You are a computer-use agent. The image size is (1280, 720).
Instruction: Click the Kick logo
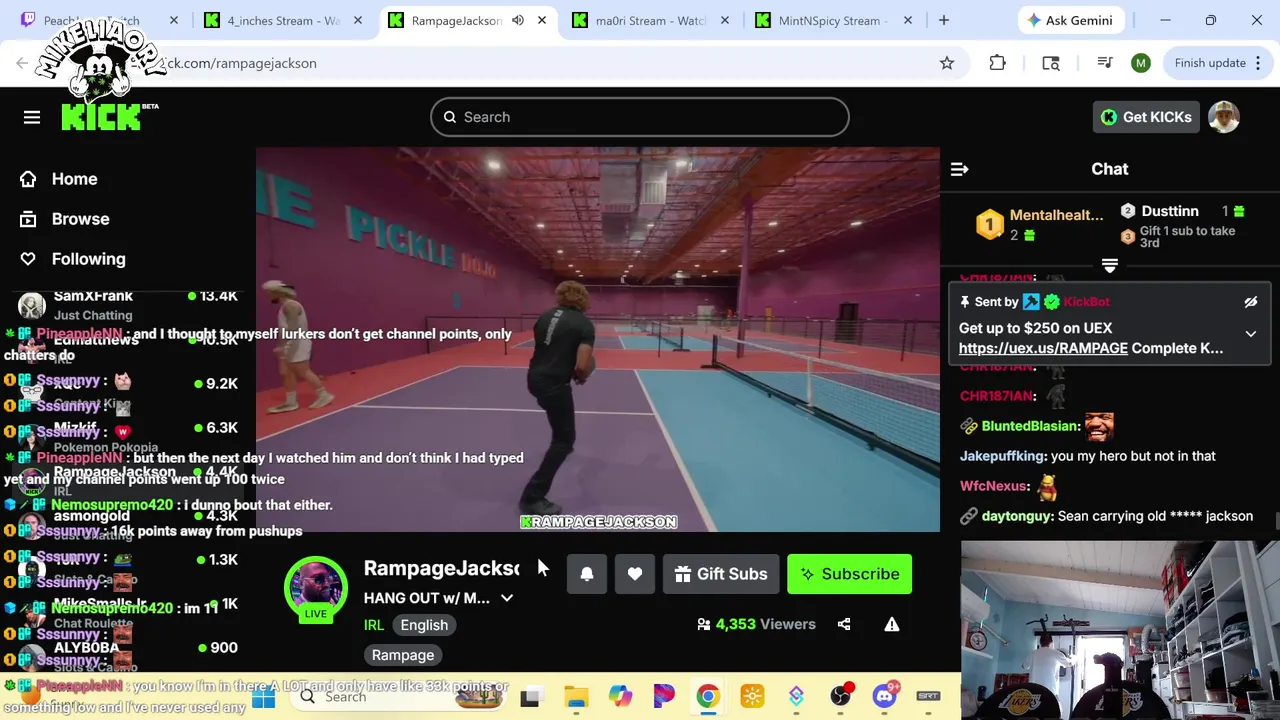(103, 117)
